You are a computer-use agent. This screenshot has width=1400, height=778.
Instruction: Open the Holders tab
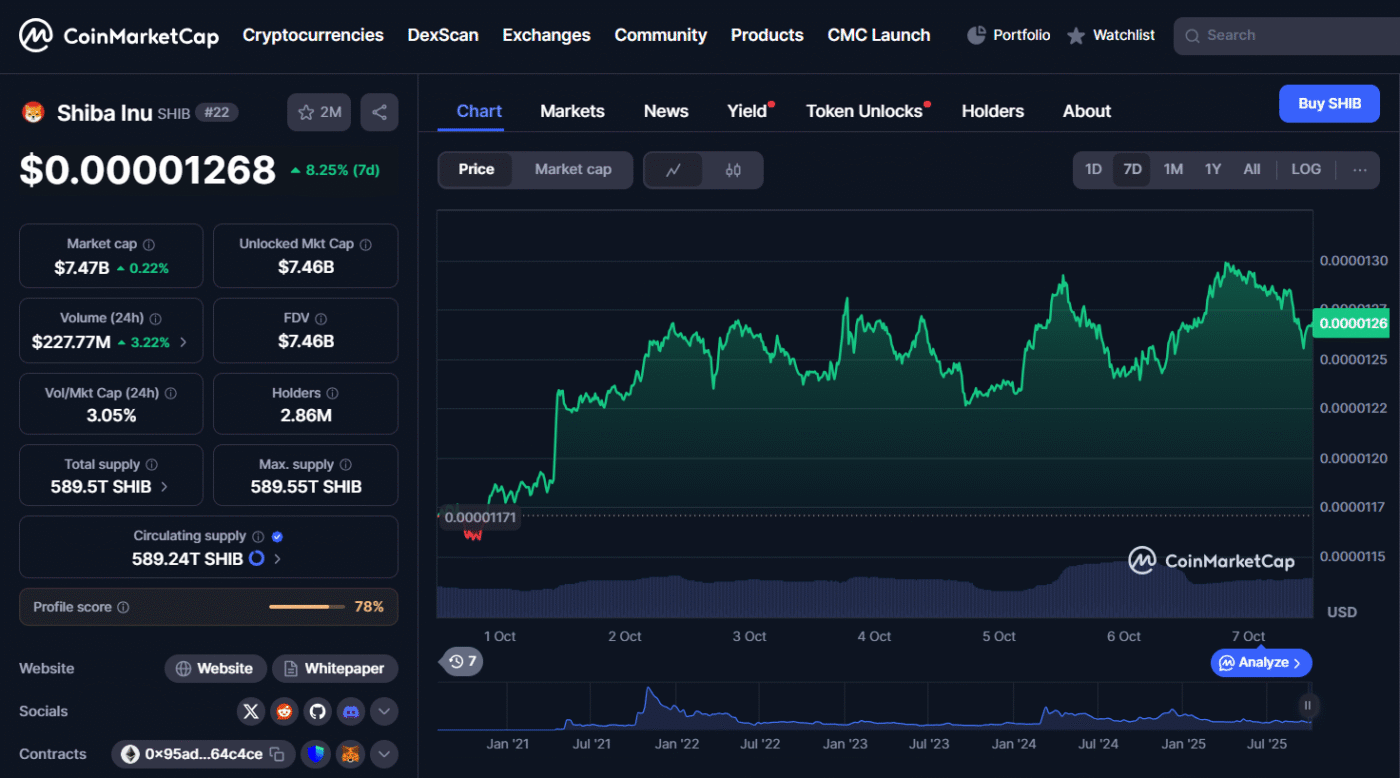pos(992,111)
